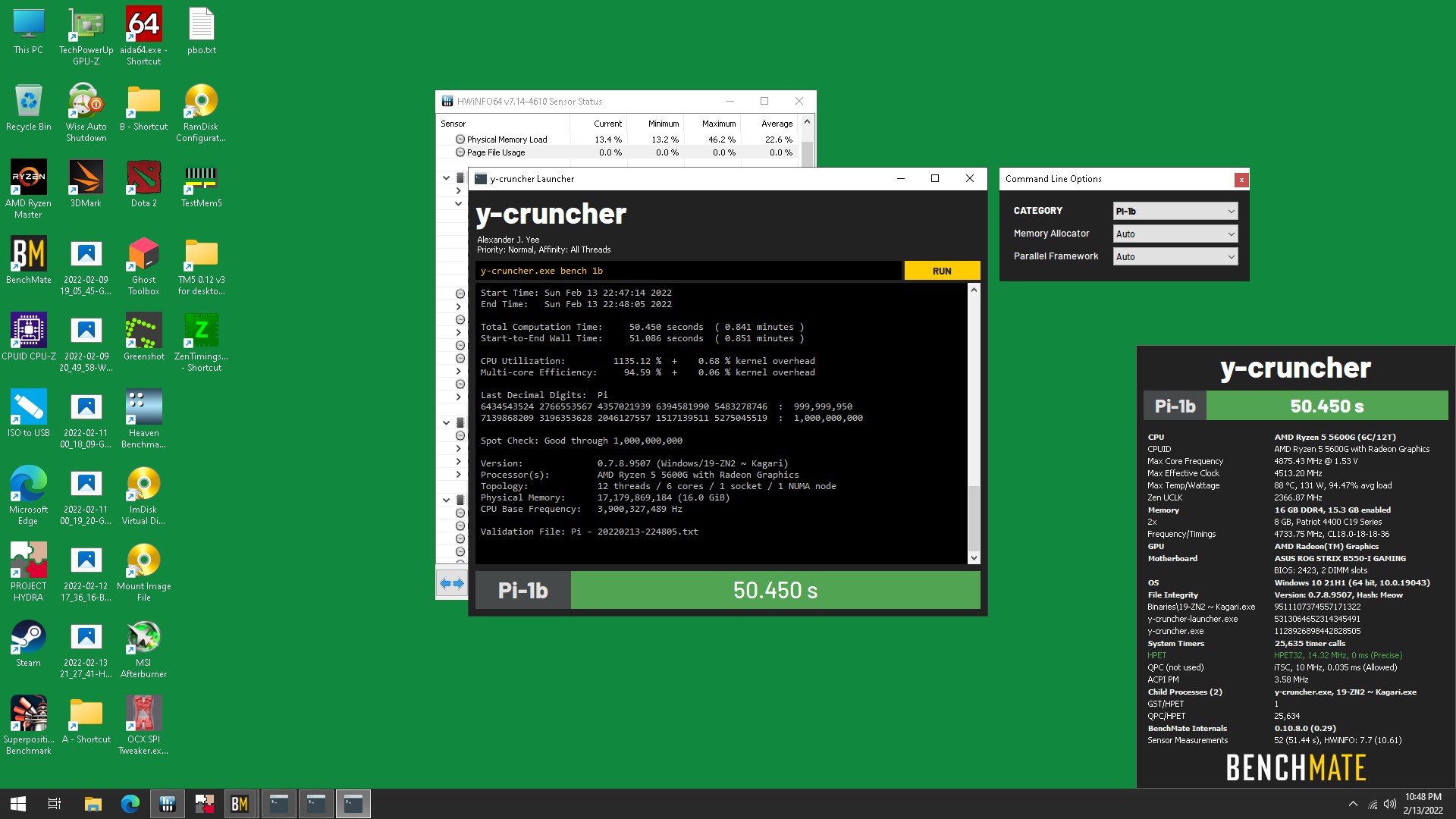This screenshot has height=819, width=1456.
Task: Open the Recycle Bin
Action: coord(28,108)
